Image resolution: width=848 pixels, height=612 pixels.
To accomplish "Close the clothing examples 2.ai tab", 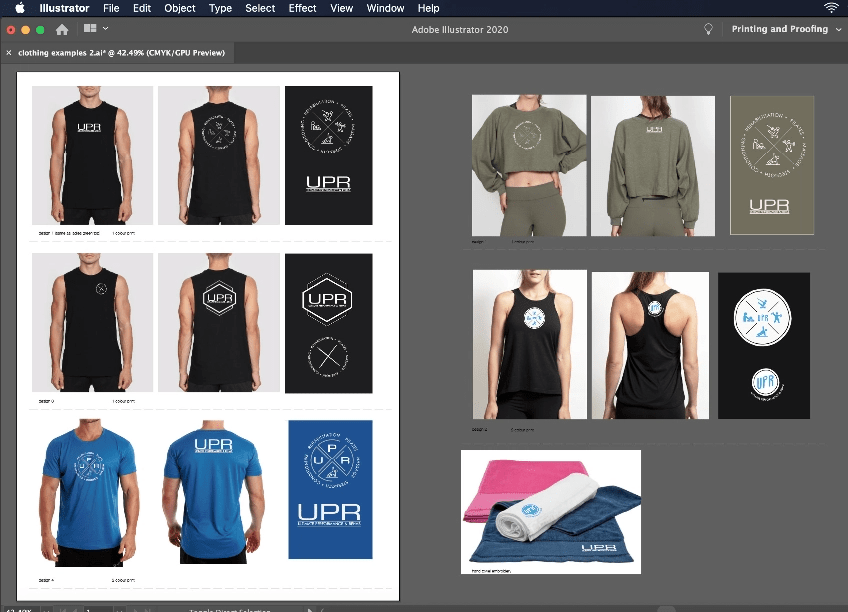I will [9, 52].
